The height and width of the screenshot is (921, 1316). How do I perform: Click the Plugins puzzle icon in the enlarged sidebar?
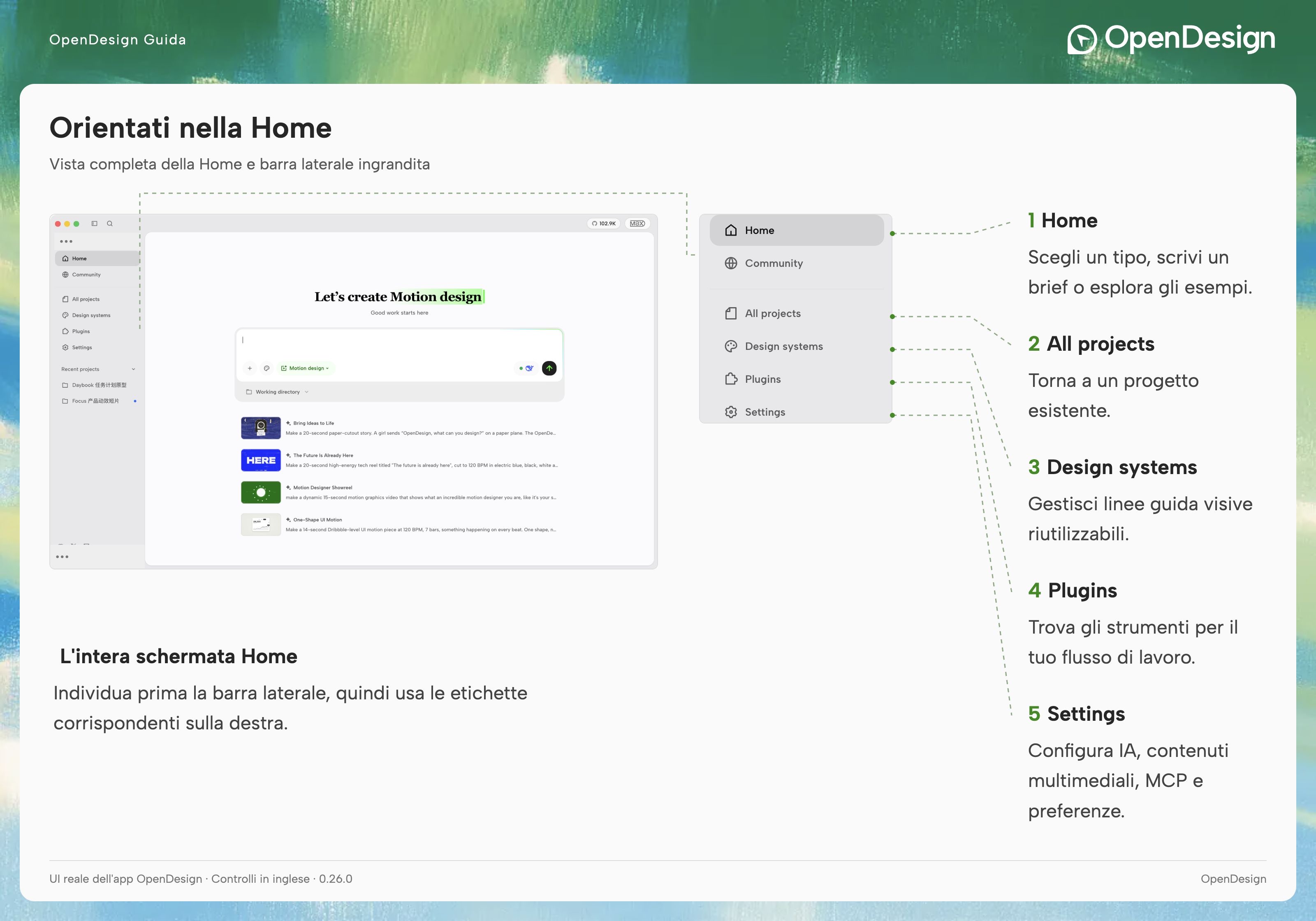click(x=731, y=379)
